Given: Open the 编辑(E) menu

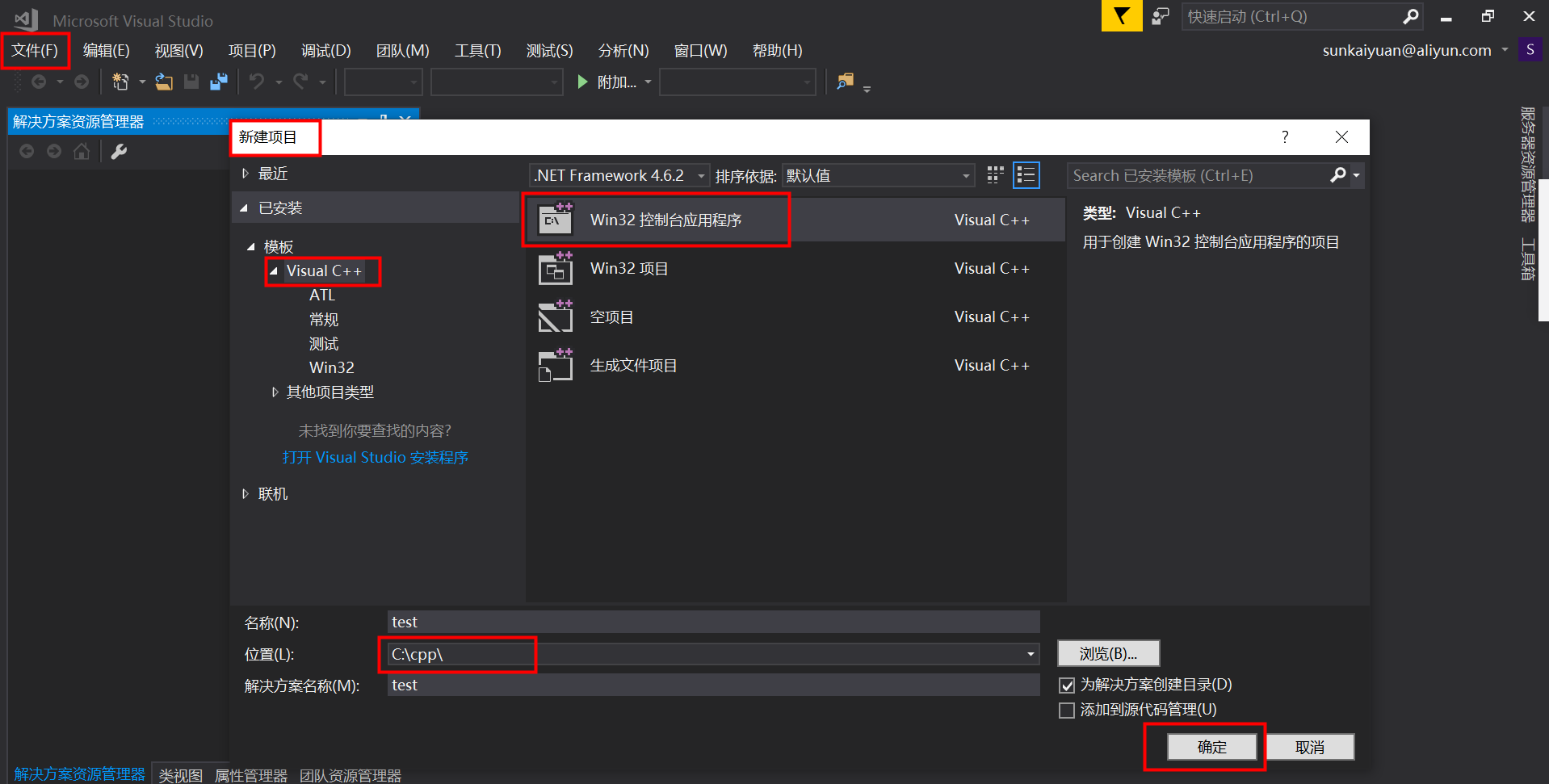Looking at the screenshot, I should click(106, 51).
